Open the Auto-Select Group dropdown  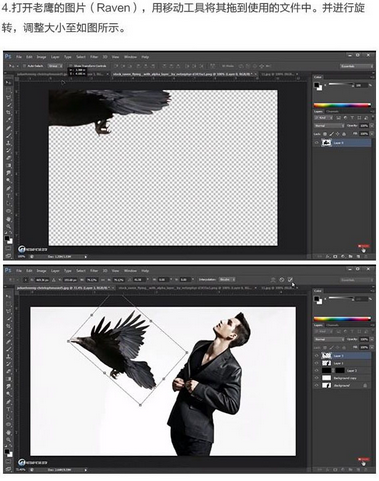click(x=55, y=66)
